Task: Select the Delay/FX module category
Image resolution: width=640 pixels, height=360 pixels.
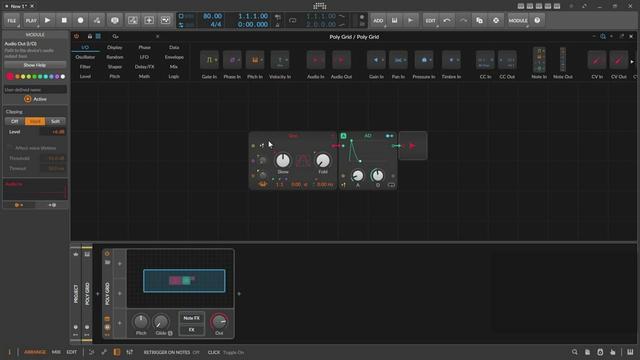Action: [144, 67]
